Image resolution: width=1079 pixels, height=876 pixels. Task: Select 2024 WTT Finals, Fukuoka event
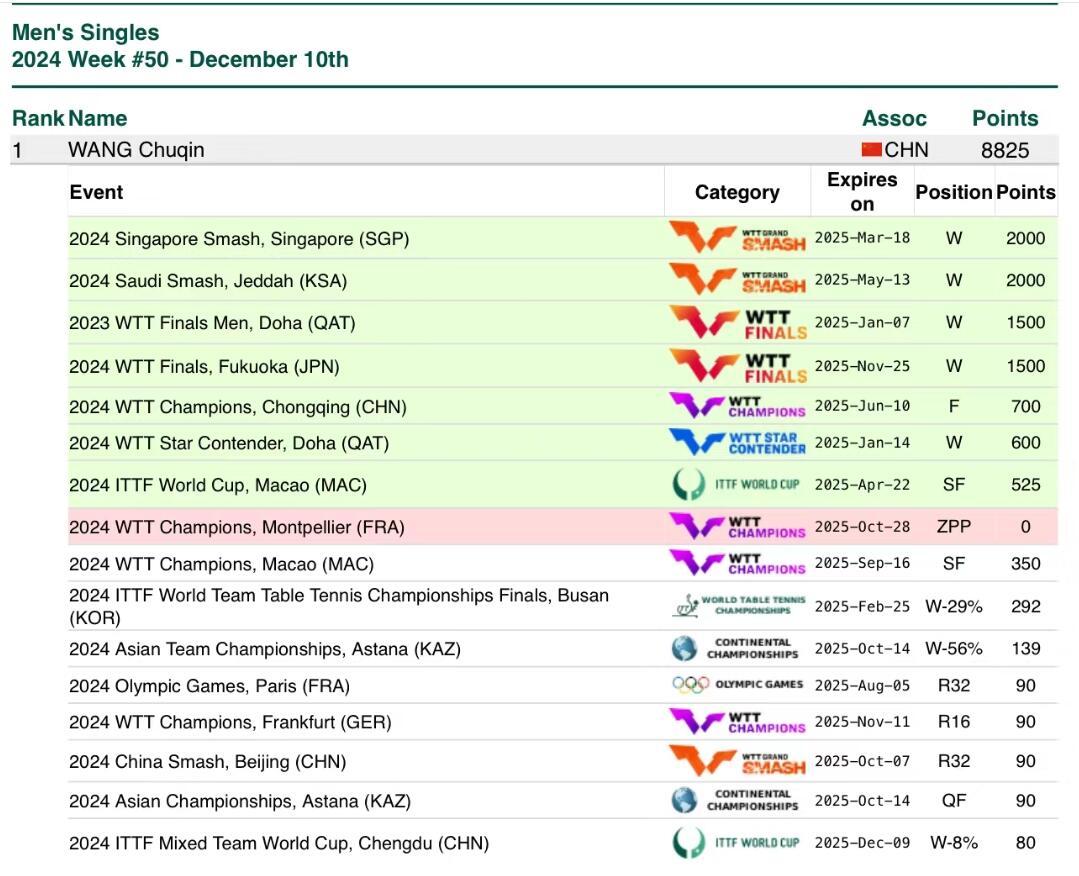[x=204, y=367]
